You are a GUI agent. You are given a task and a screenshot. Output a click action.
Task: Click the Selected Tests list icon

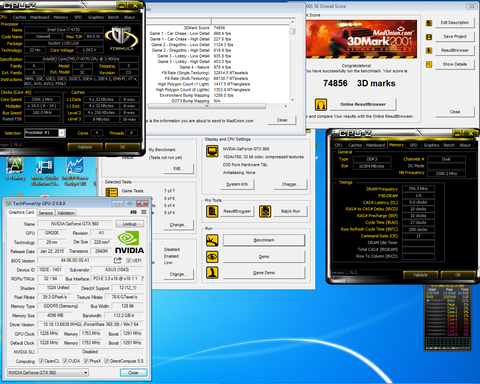[x=111, y=193]
